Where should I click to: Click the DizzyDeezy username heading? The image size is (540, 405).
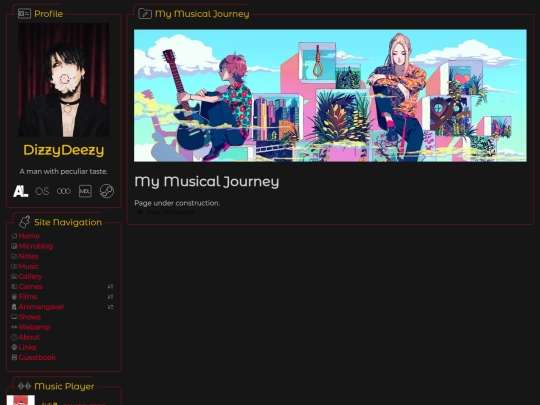(64, 150)
